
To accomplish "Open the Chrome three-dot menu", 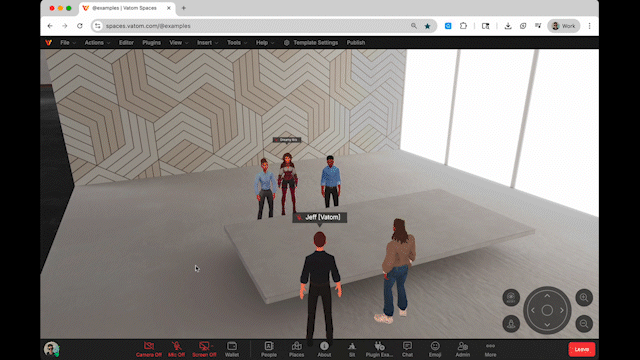I will [589, 26].
